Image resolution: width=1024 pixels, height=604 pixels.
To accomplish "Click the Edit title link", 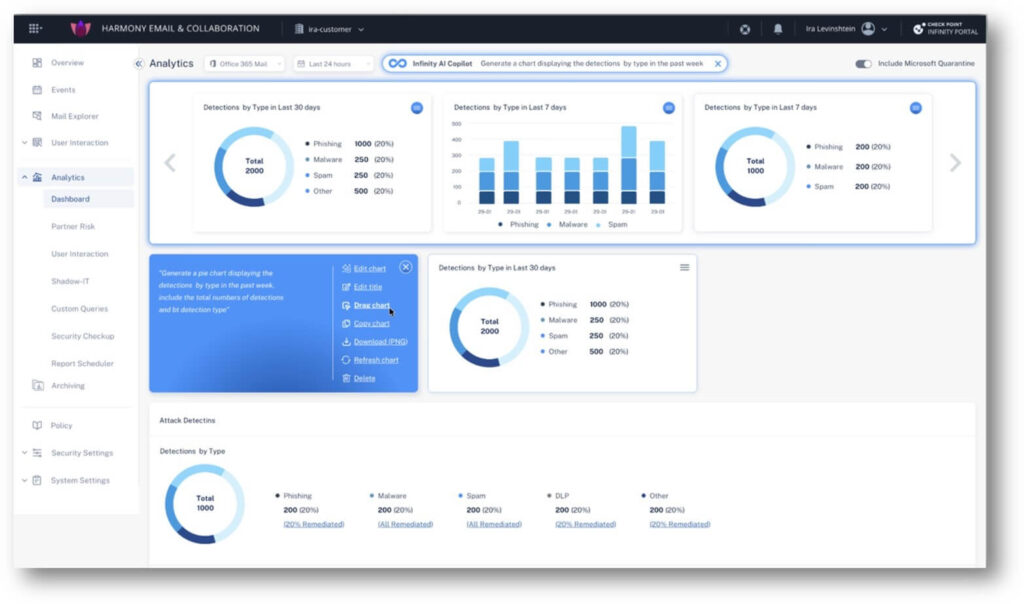I will coord(368,287).
